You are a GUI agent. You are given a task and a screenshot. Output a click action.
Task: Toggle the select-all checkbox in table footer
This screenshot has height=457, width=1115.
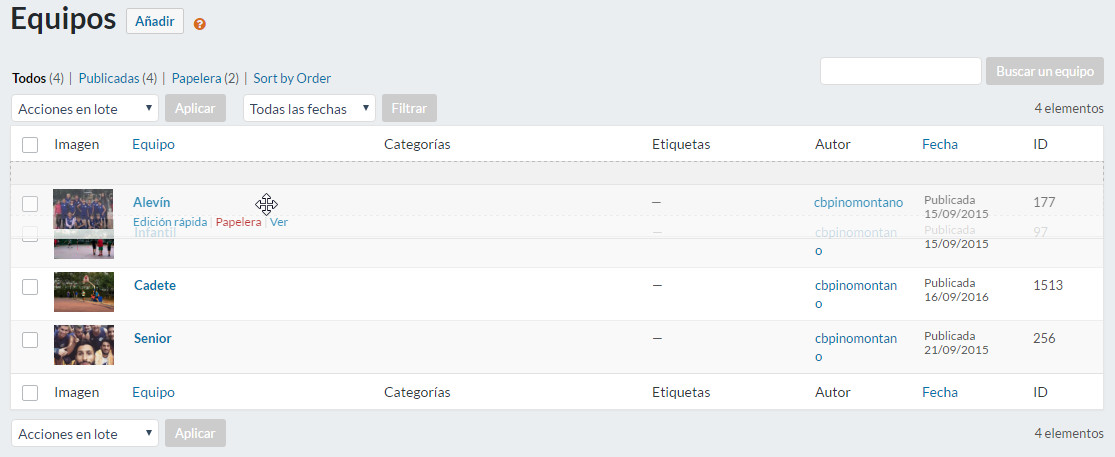point(30,393)
